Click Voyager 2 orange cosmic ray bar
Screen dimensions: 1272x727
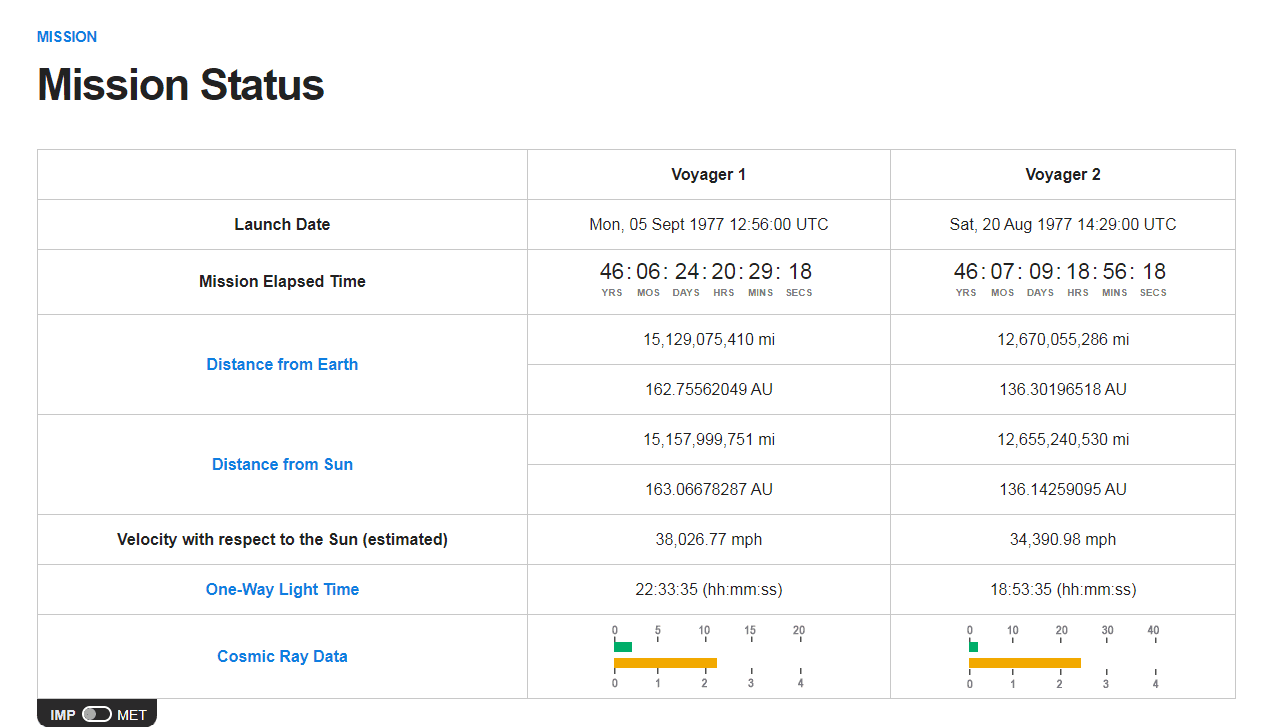pos(1025,663)
